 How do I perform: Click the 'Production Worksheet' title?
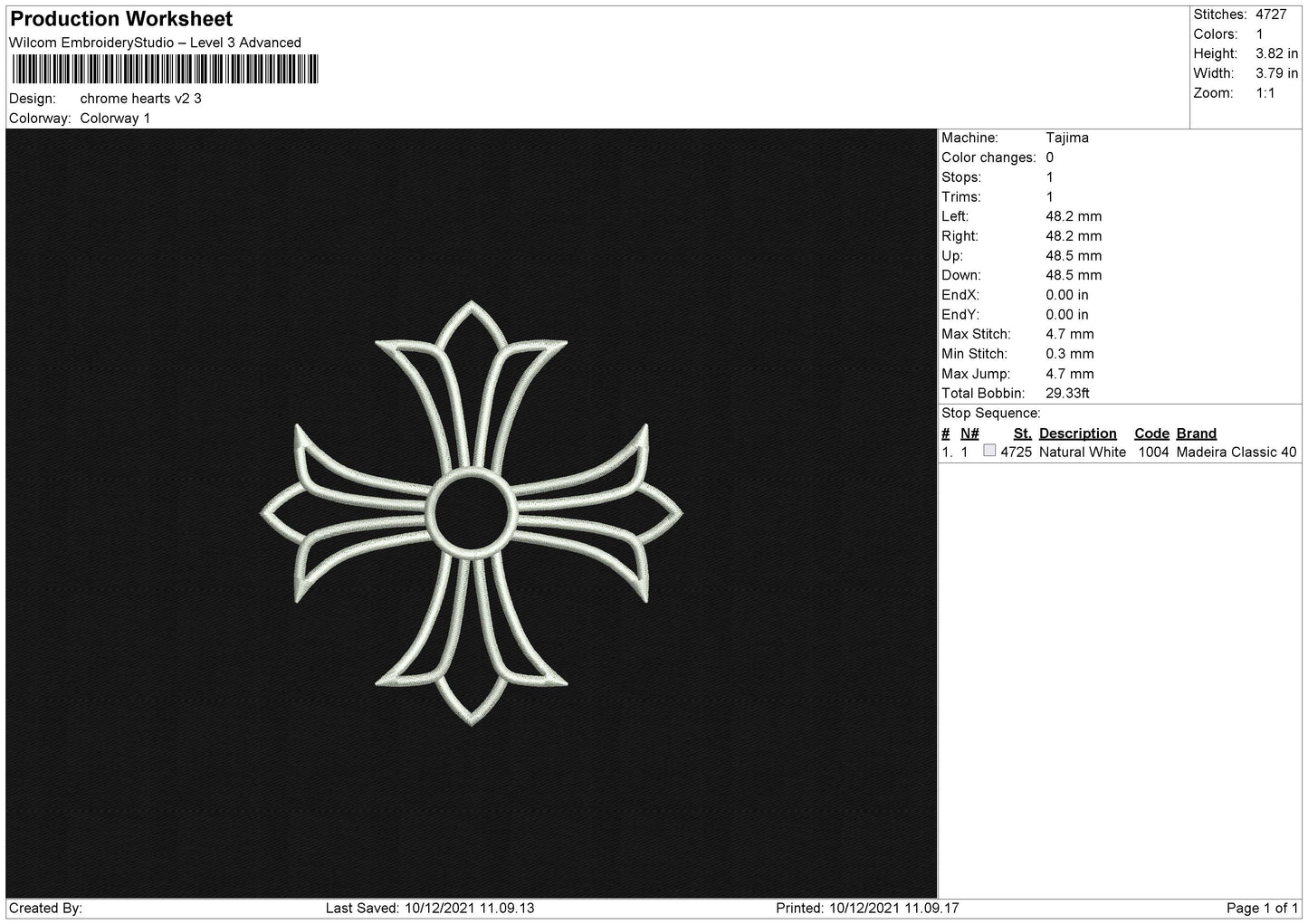click(x=121, y=19)
